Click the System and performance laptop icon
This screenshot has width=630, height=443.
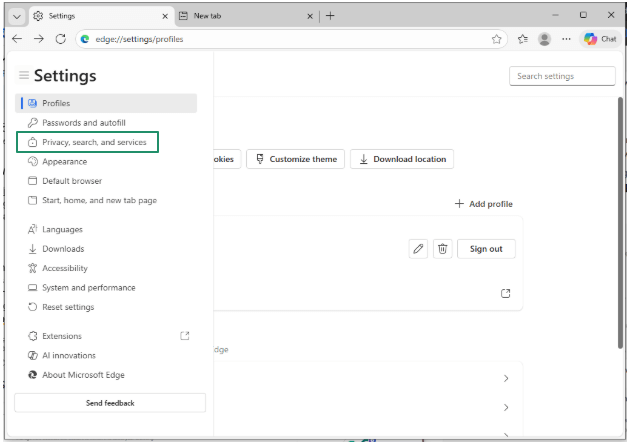point(33,288)
